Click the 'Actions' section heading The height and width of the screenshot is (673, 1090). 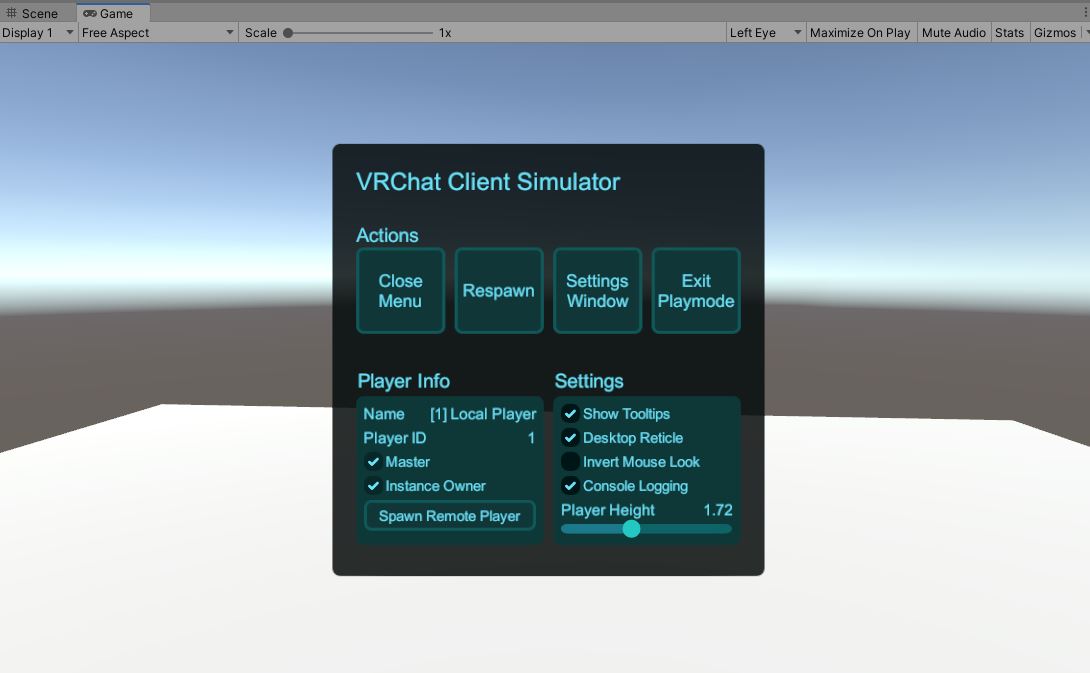387,235
